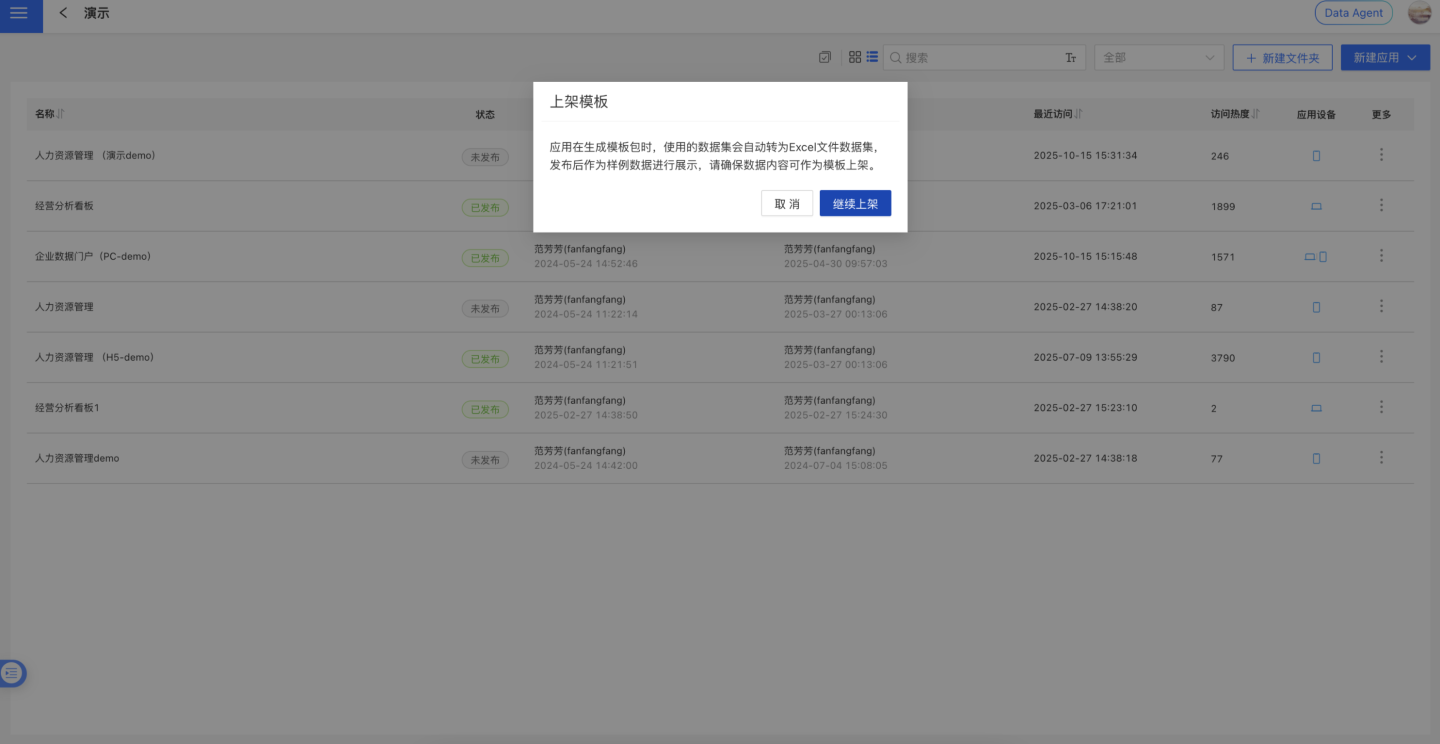This screenshot has height=744, width=1440.
Task: Expand the floating sidebar panel button
Action: click(13, 673)
